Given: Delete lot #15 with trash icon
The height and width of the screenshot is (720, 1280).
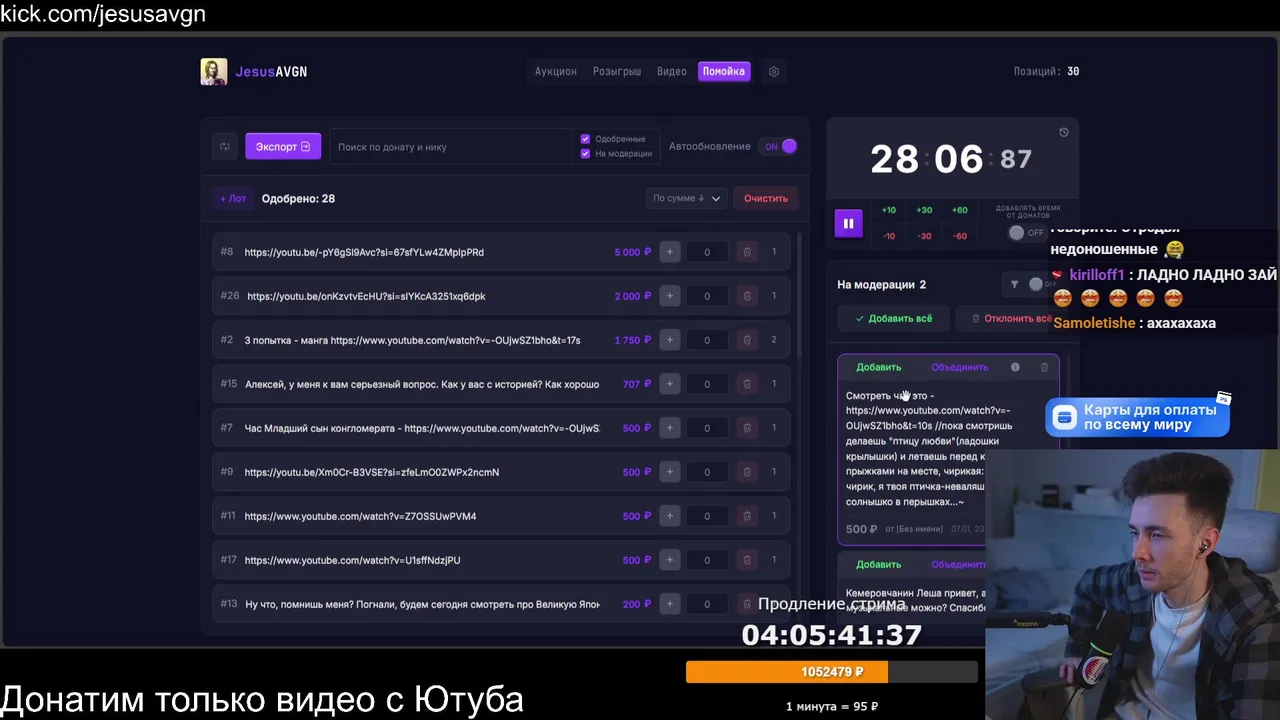Looking at the screenshot, I should pos(746,384).
